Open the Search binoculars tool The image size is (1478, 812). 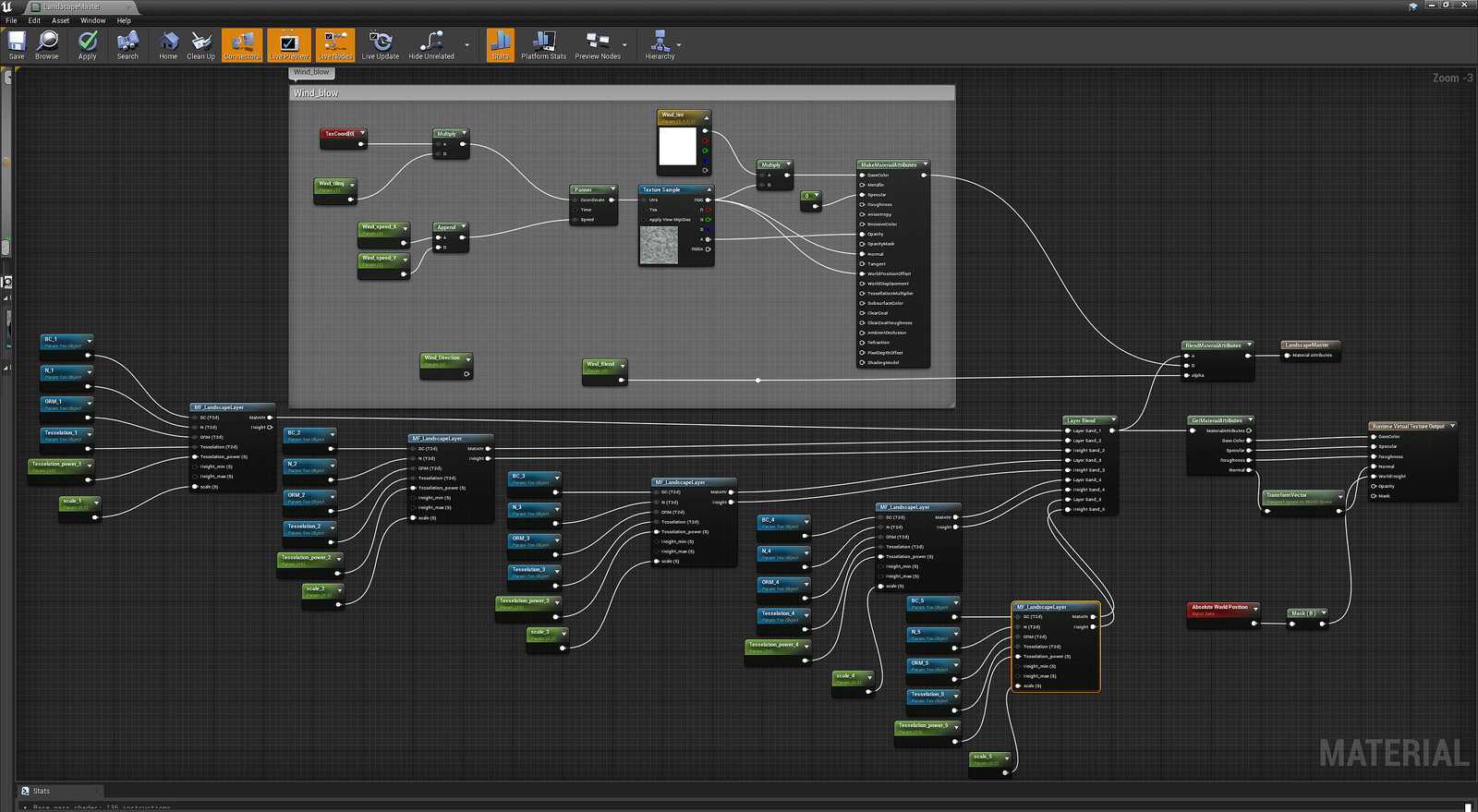coord(127,44)
